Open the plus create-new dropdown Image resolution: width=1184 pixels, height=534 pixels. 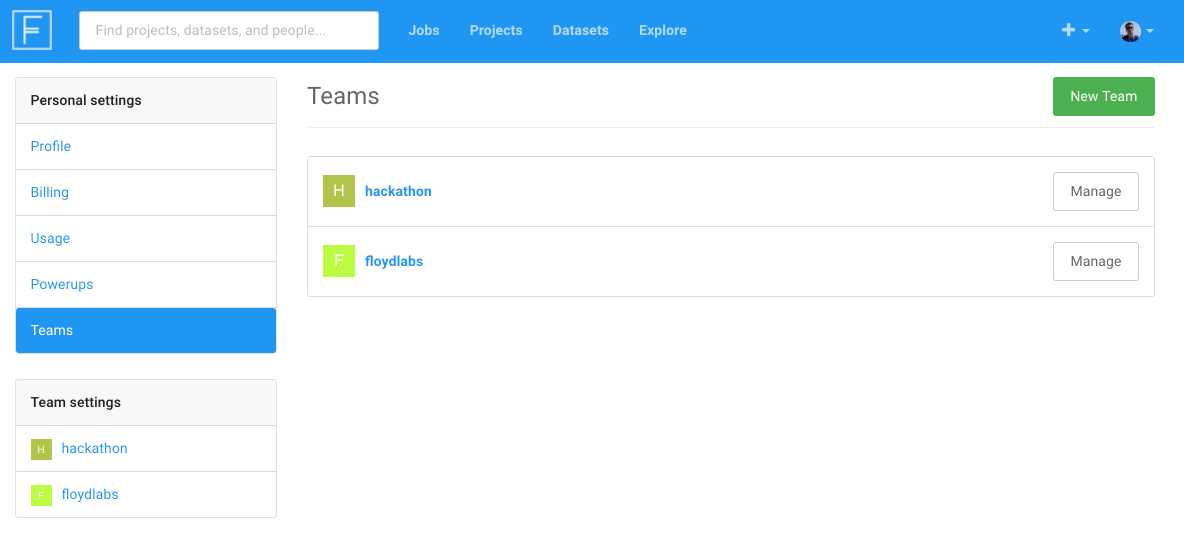pyautogui.click(x=1075, y=30)
